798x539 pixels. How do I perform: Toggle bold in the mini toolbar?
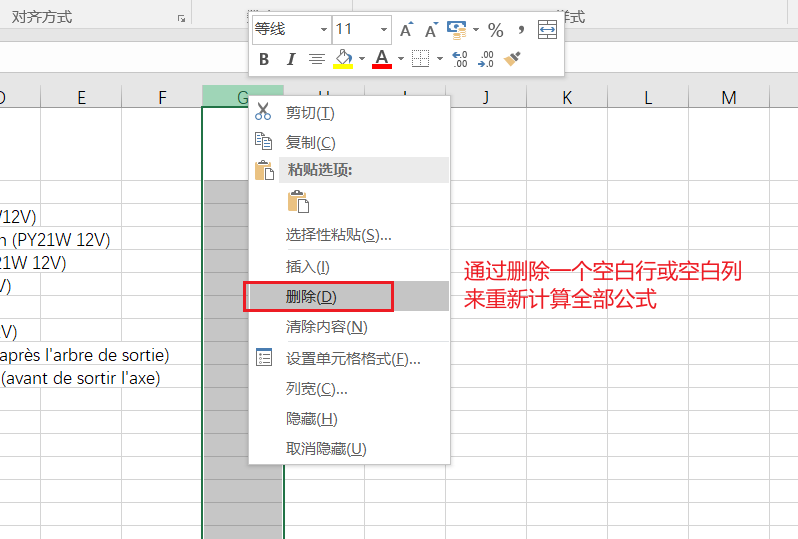click(264, 59)
